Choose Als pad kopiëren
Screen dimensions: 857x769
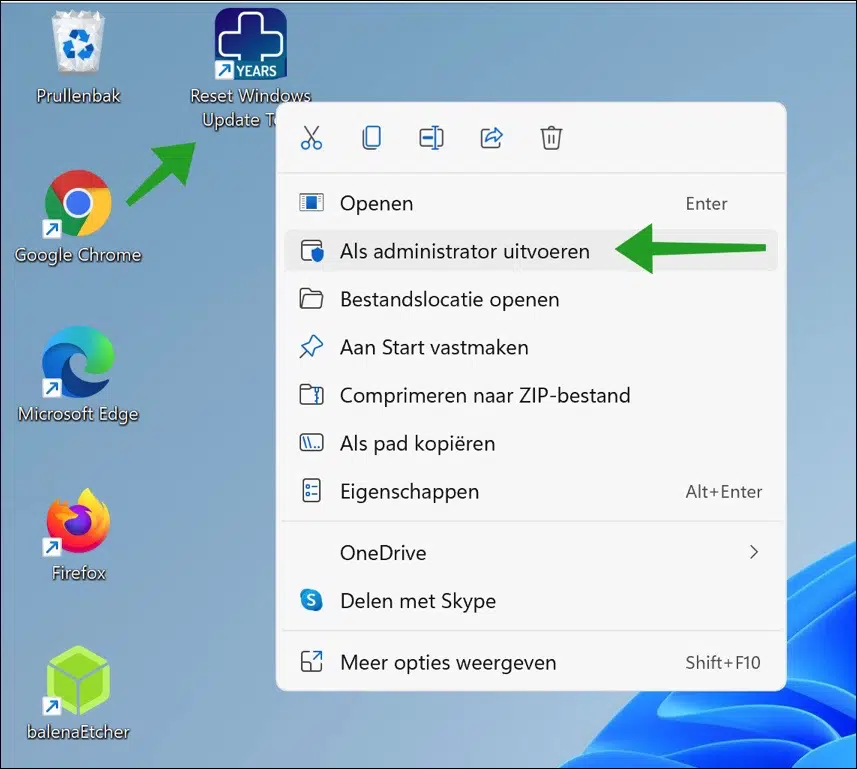click(531, 444)
